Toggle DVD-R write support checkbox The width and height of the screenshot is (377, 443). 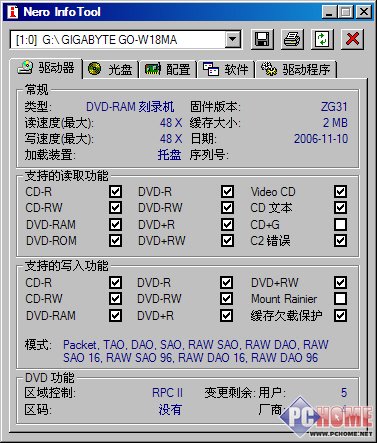click(x=226, y=282)
